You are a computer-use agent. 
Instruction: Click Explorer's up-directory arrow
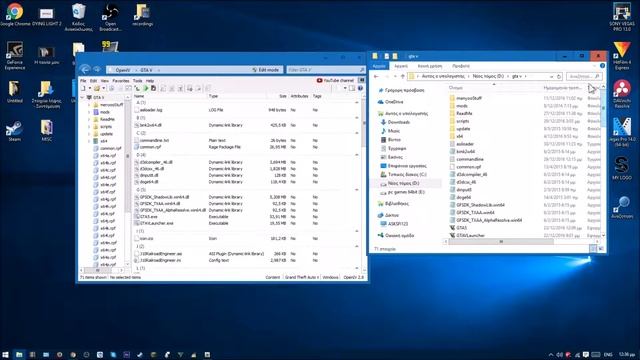point(402,76)
